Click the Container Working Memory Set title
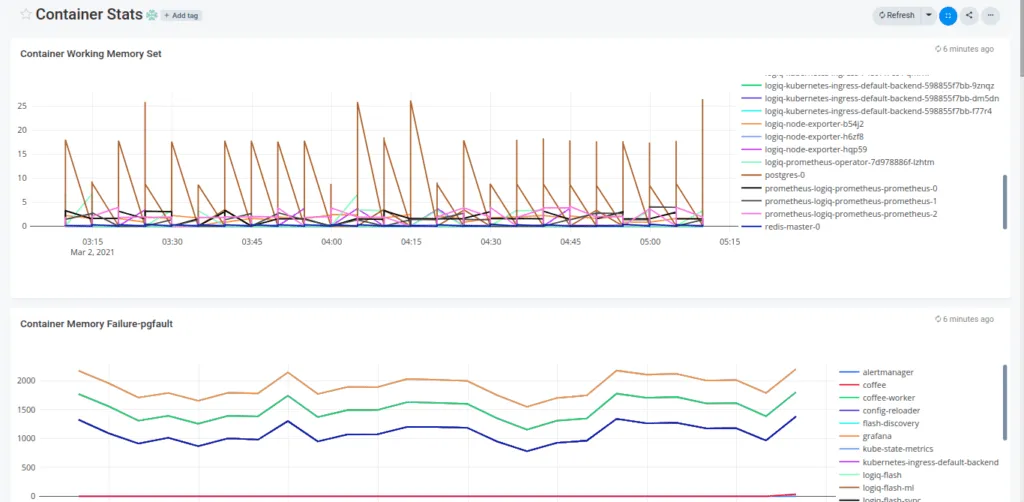Image resolution: width=1024 pixels, height=502 pixels. click(91, 54)
